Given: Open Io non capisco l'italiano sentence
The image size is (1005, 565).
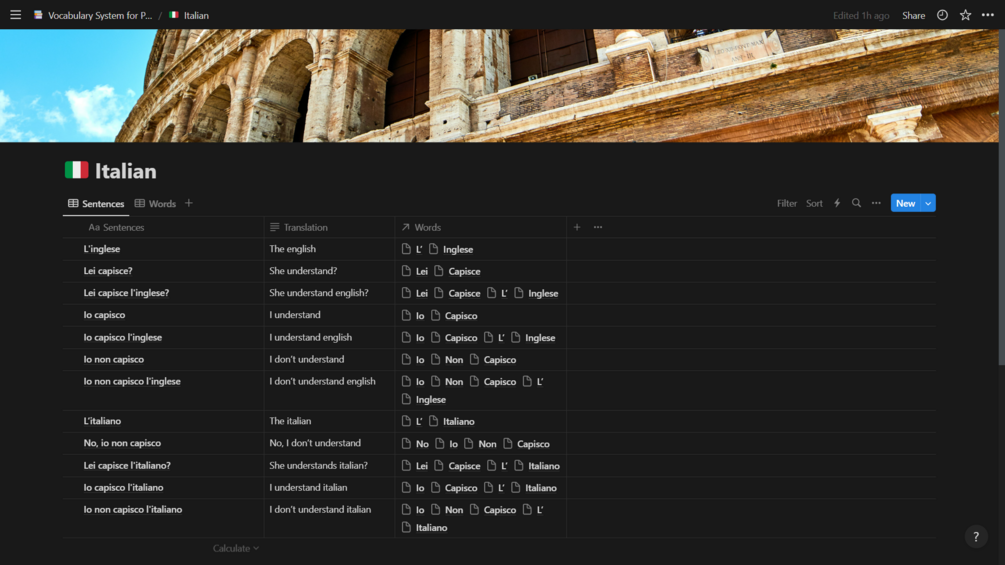Looking at the screenshot, I should point(133,510).
